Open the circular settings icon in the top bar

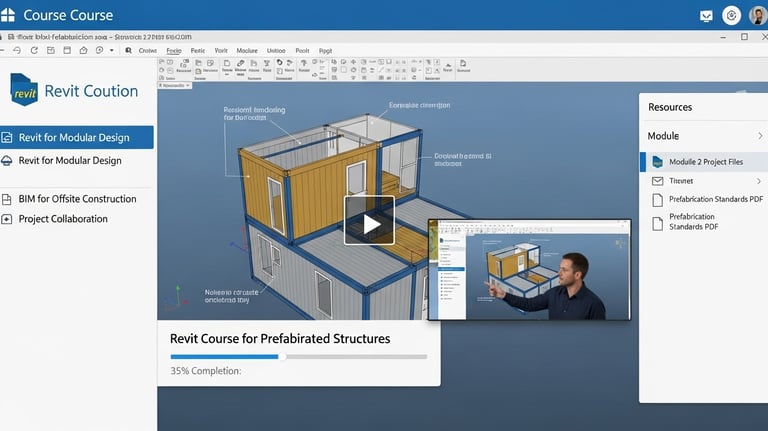731,16
